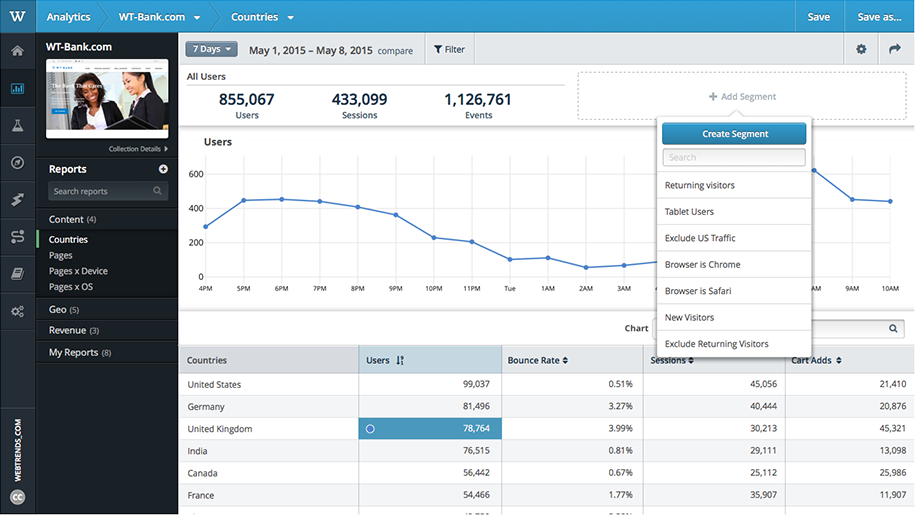Viewport: 915px width, 515px height.
Task: Click the table search magnifier icon
Action: click(x=893, y=328)
